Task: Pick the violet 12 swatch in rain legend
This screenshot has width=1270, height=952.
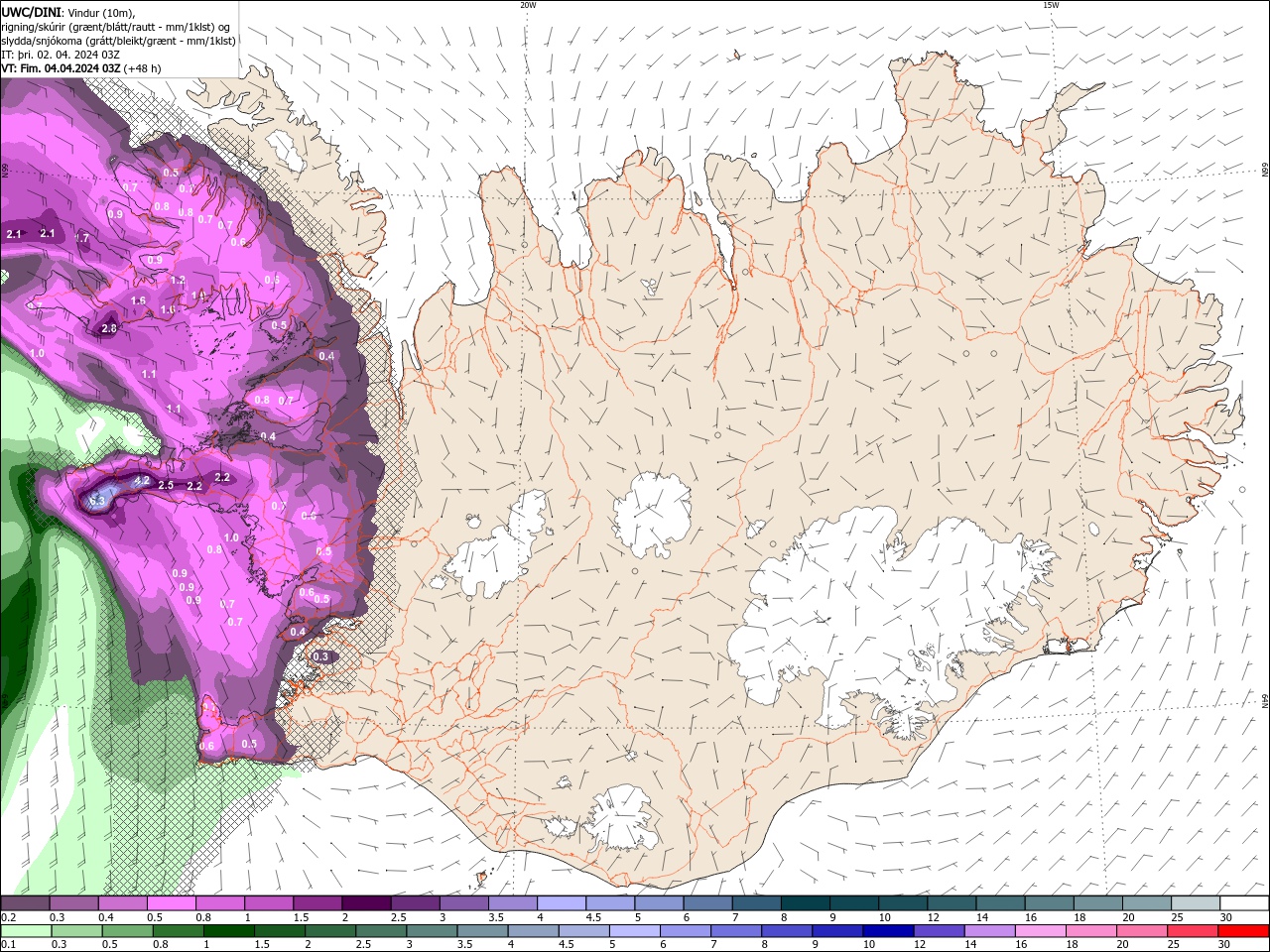Action: (940, 931)
